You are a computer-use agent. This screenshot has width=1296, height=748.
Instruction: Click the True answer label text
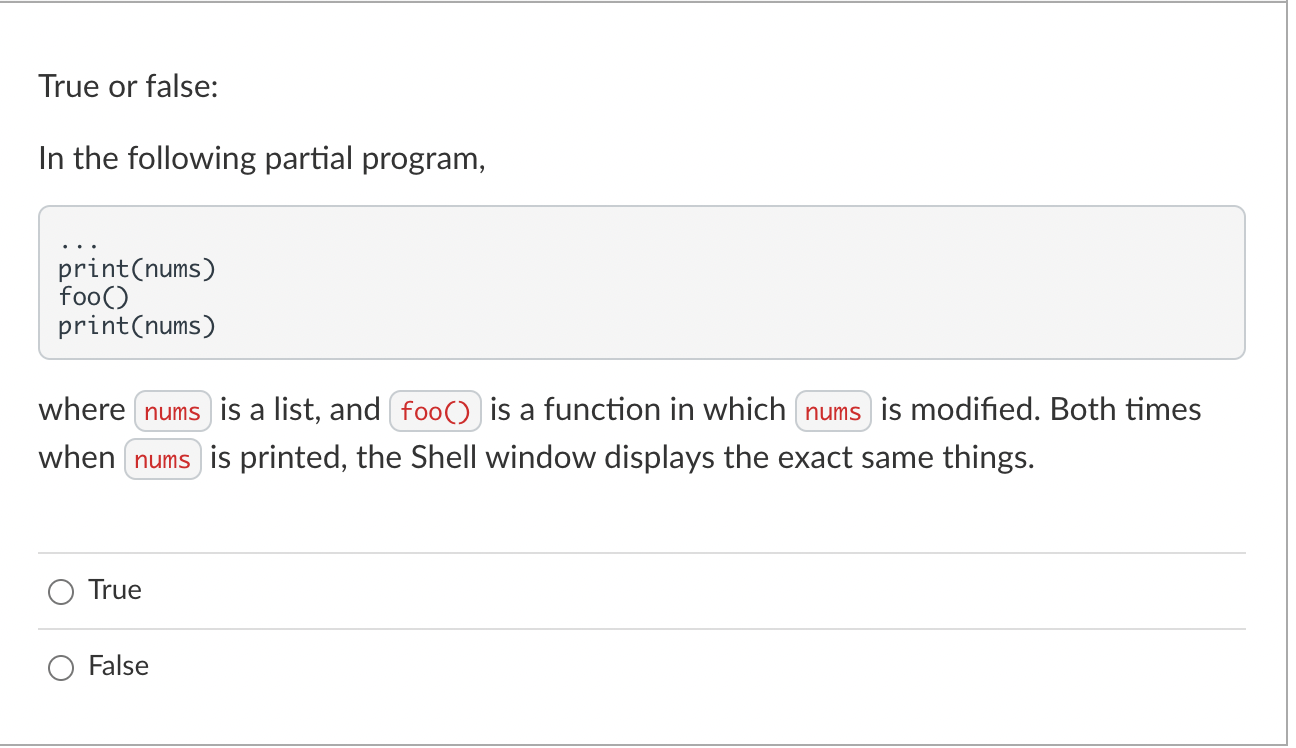click(117, 590)
